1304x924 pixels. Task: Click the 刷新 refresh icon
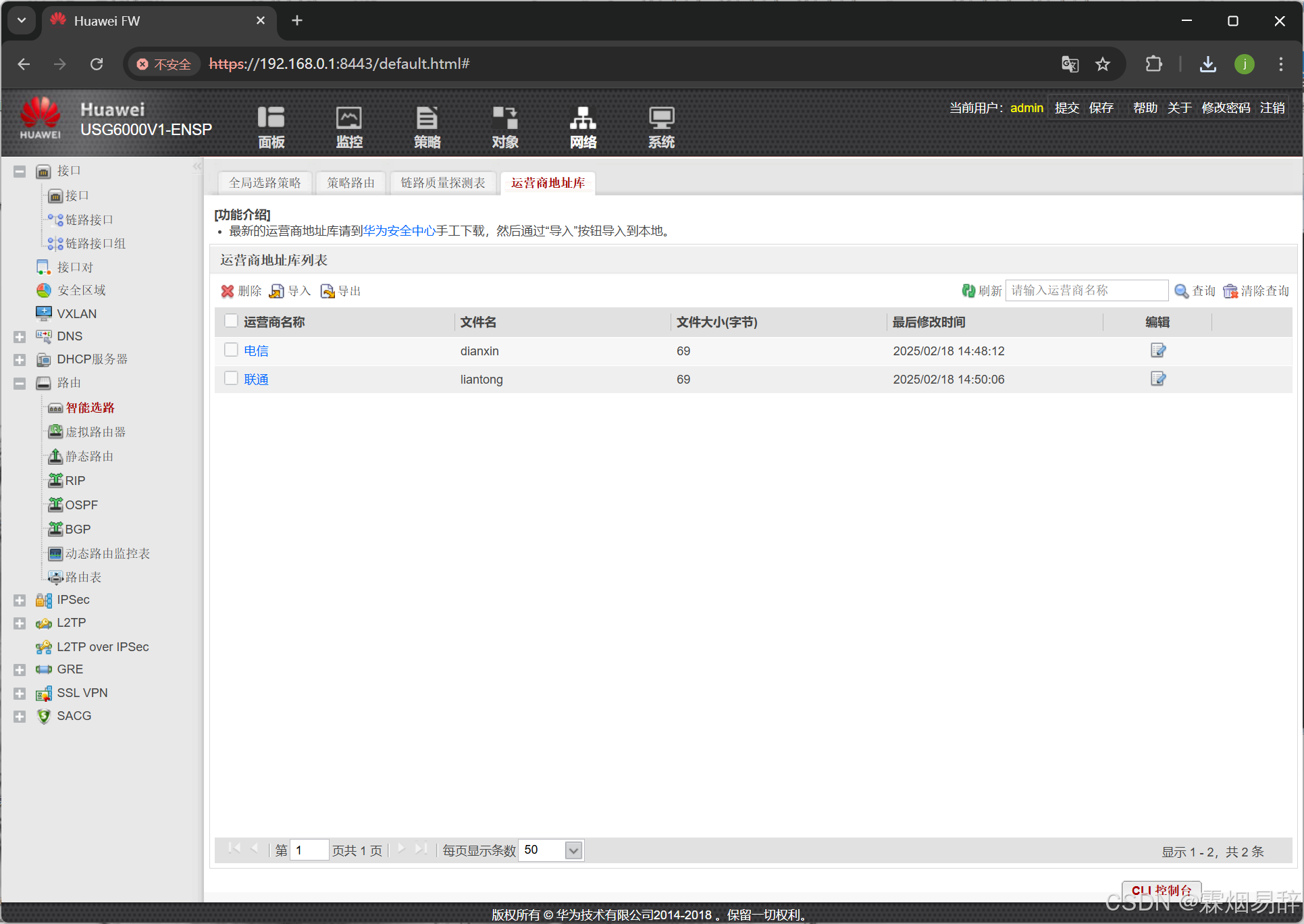coord(968,290)
